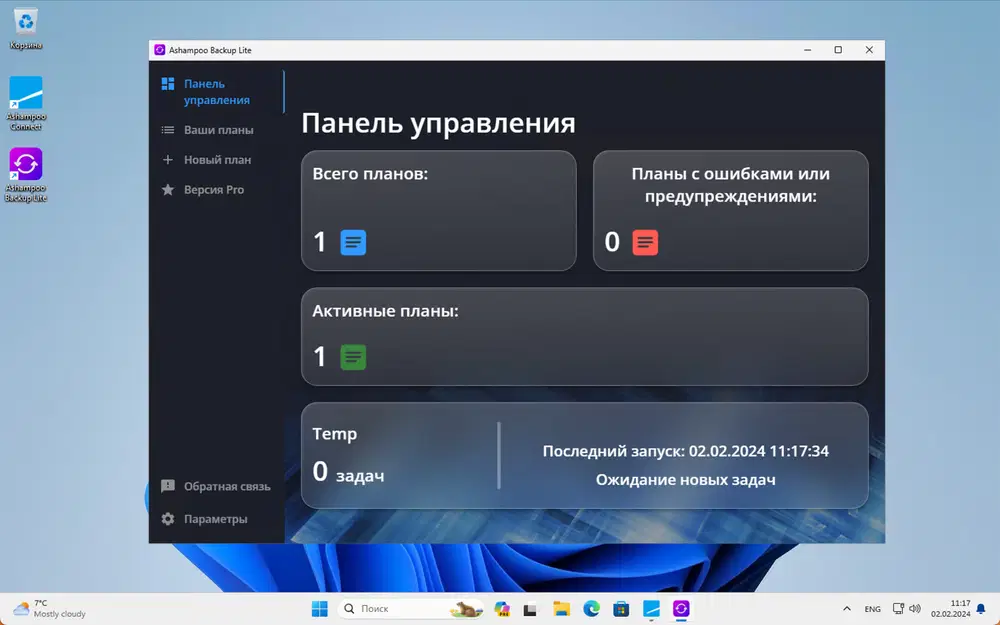The height and width of the screenshot is (625, 1000).
Task: Click the Ashampoo Backup Lite title bar icon
Action: (159, 50)
